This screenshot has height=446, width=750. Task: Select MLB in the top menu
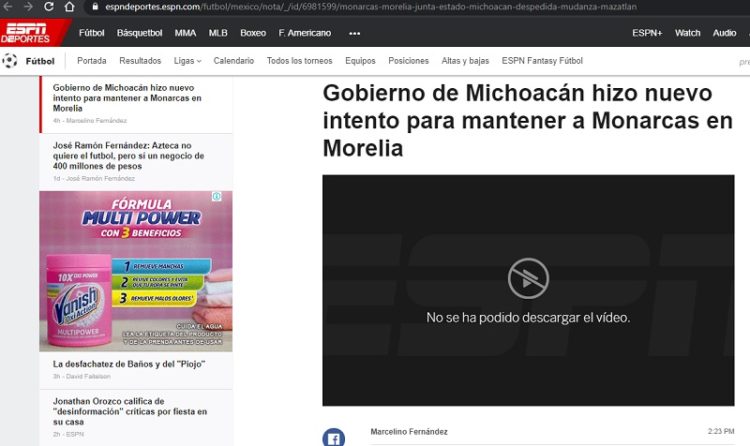point(218,33)
